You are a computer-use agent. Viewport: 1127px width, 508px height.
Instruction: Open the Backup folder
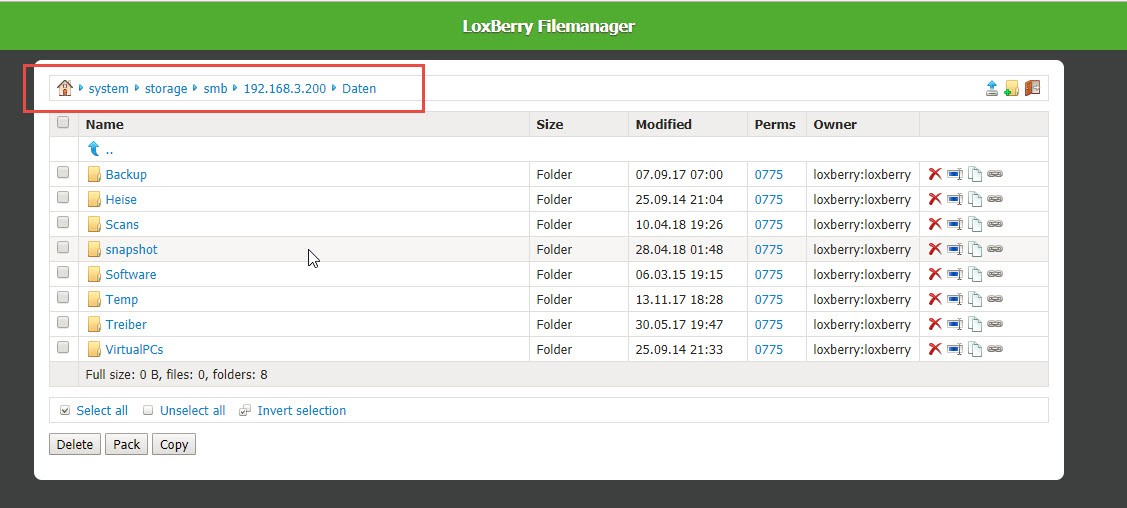click(x=126, y=175)
